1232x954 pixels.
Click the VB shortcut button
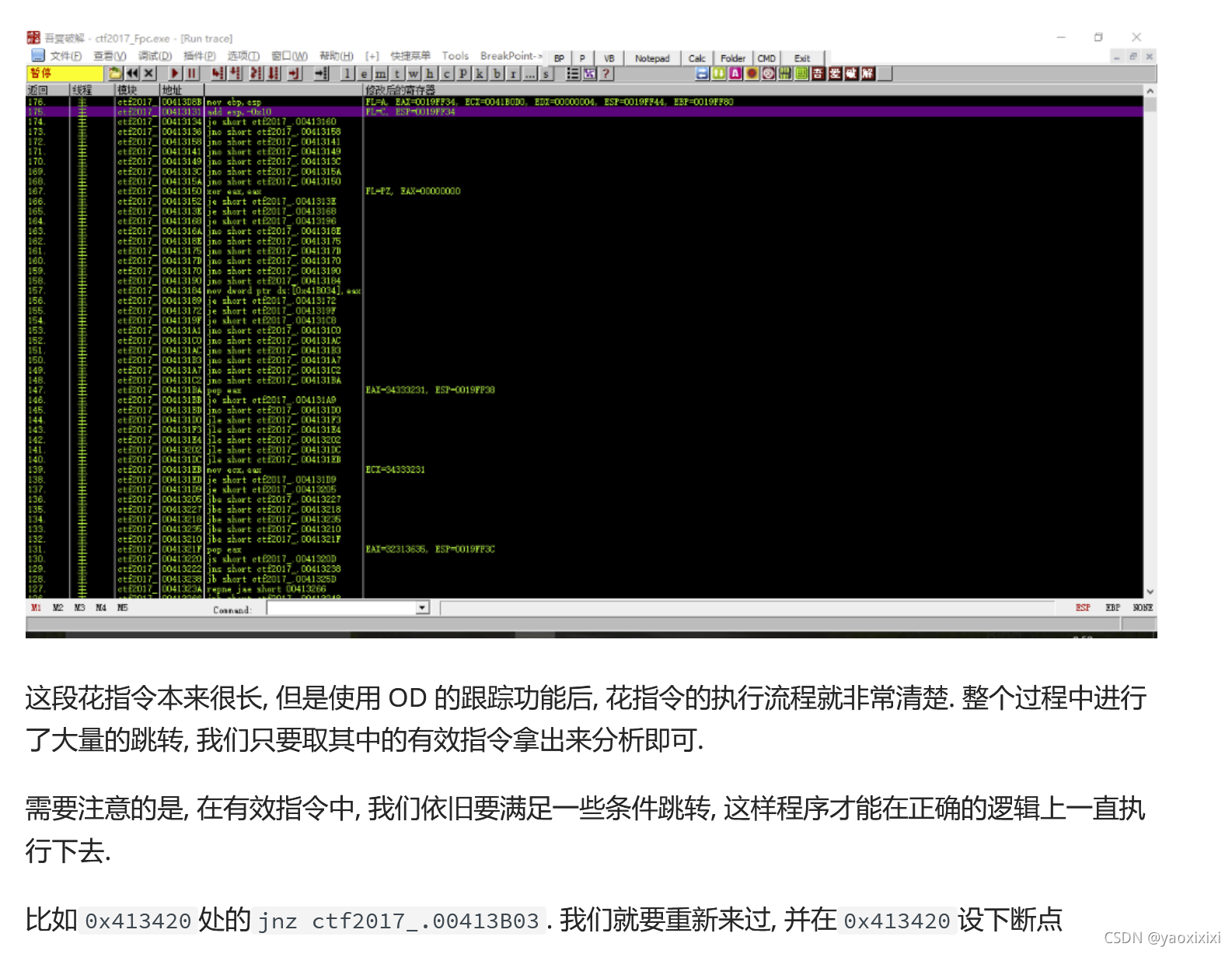tap(609, 58)
